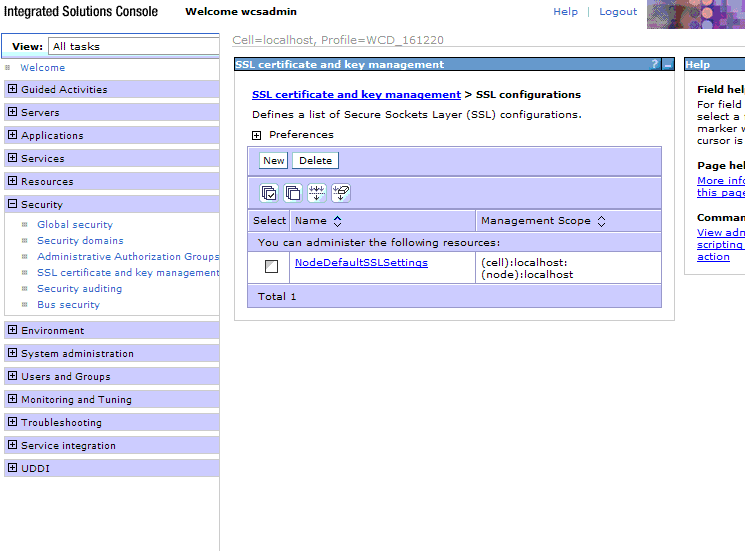This screenshot has height=551, width=745.
Task: Sort the table by Management Scope
Action: coord(602,221)
